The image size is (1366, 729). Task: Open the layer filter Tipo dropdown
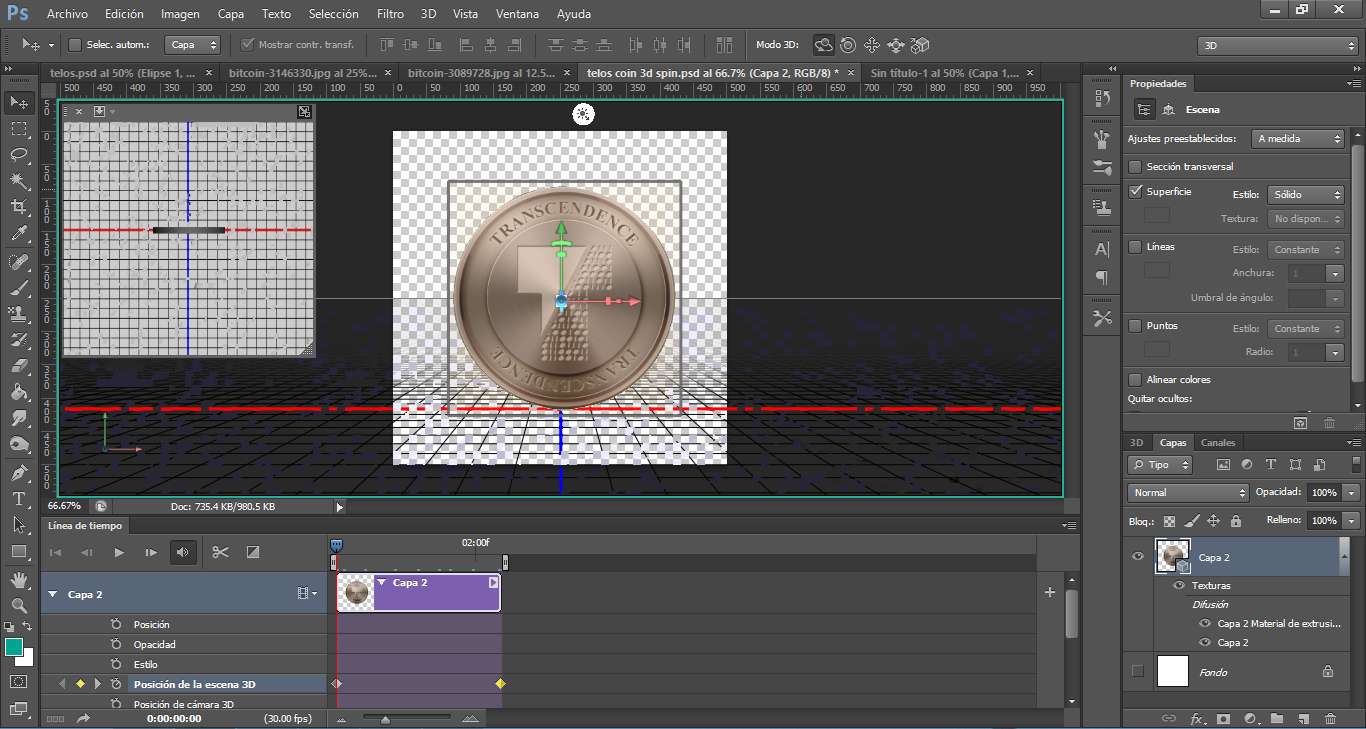pyautogui.click(x=1160, y=465)
